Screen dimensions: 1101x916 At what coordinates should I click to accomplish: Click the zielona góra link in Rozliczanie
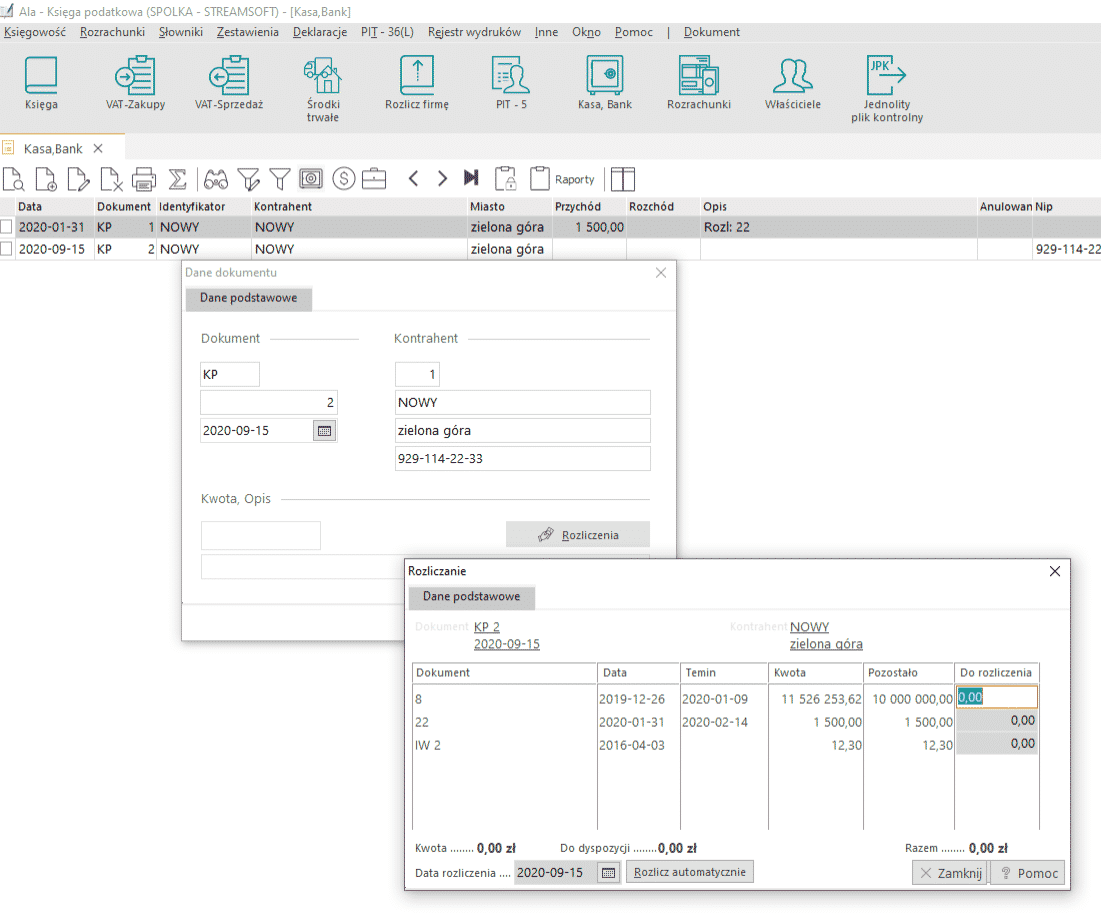pos(826,644)
